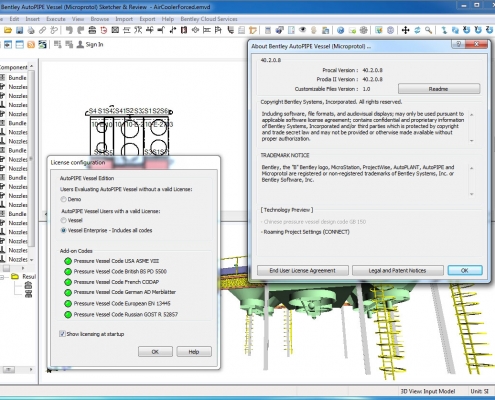Click the Sign In label
The height and width of the screenshot is (400, 495).
pos(94,44)
